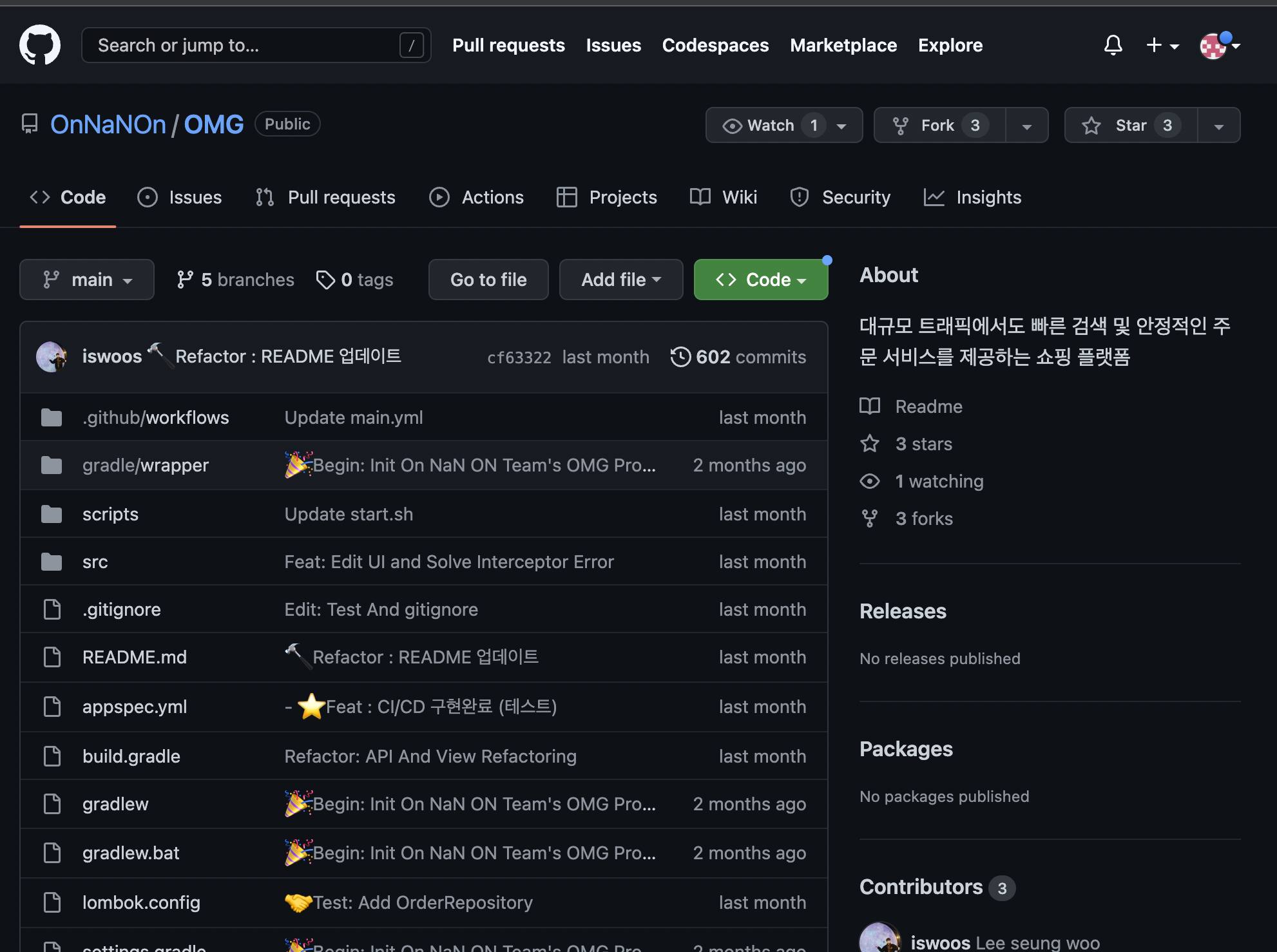Fork the OMG repository
Screen dimensions: 1277x952
tap(939, 125)
